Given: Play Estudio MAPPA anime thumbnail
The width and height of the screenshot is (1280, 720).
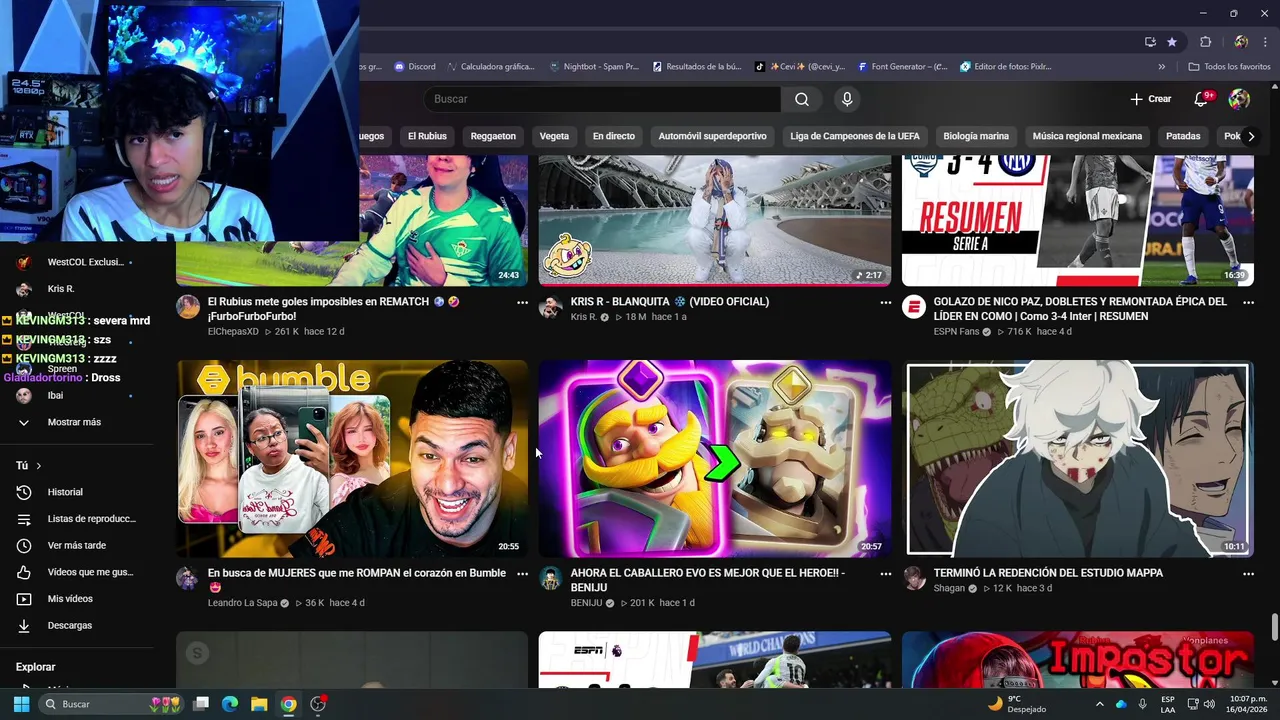Looking at the screenshot, I should pyautogui.click(x=1078, y=459).
